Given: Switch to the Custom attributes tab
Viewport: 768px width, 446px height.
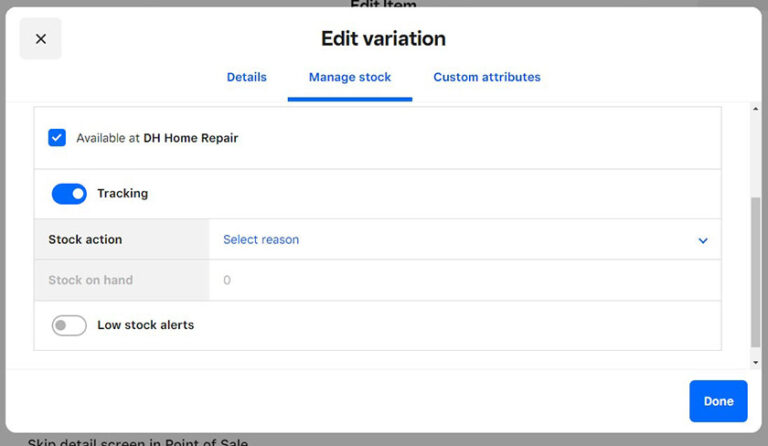Looking at the screenshot, I should tap(487, 77).
